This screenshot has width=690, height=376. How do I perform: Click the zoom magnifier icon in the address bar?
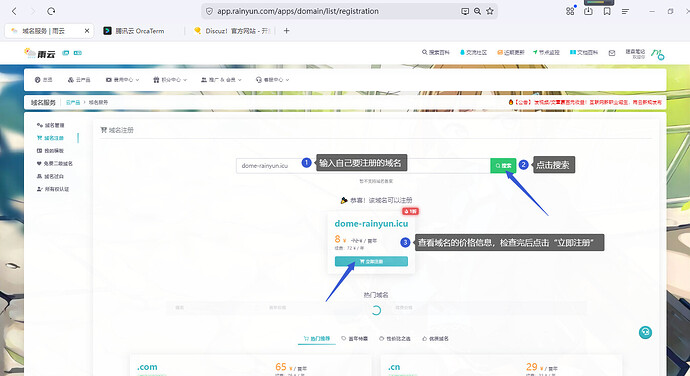pyautogui.click(x=477, y=11)
